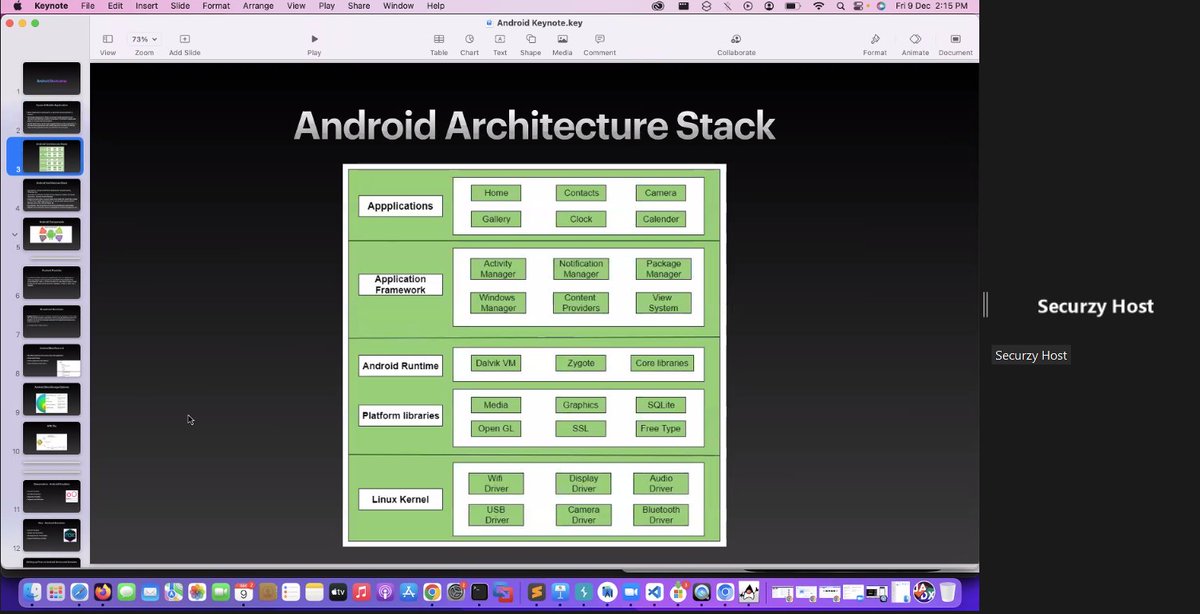1200x614 pixels.
Task: Open the Media menu in the toolbar
Action: pyautogui.click(x=562, y=39)
